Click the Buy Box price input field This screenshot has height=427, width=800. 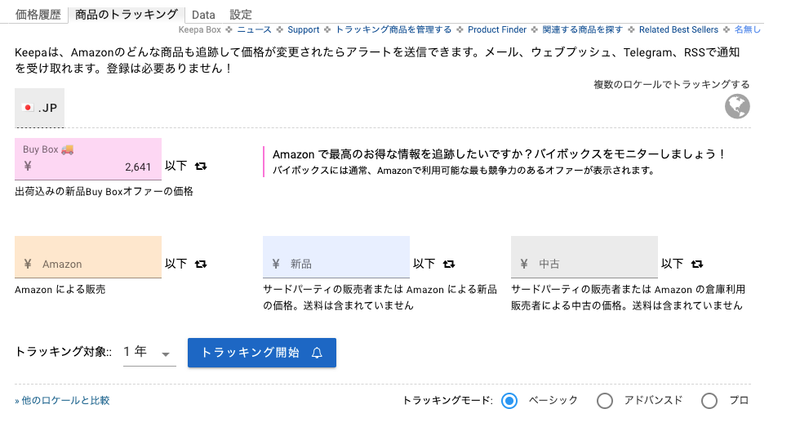[88, 167]
